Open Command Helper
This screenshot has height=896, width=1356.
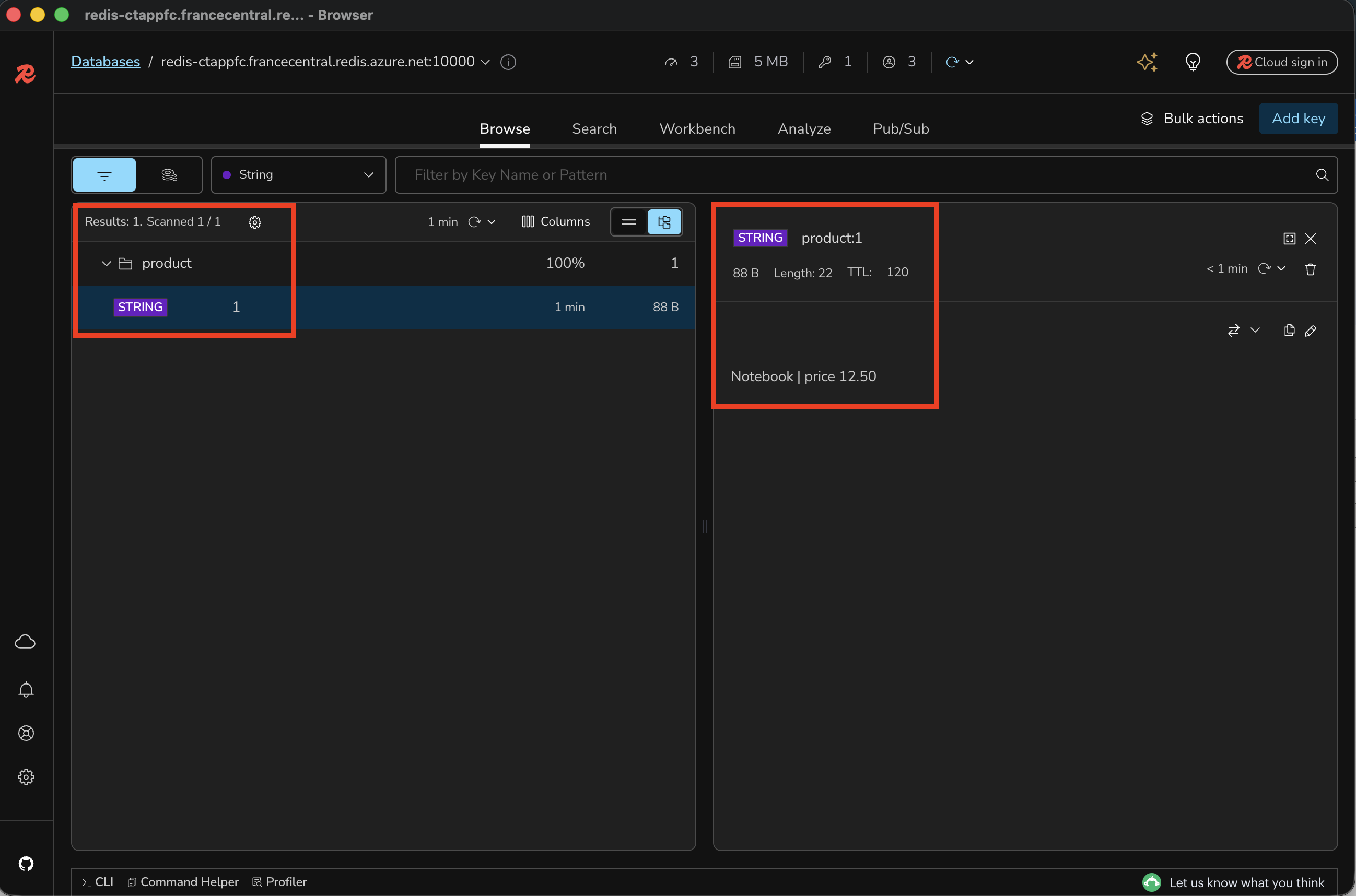183,882
